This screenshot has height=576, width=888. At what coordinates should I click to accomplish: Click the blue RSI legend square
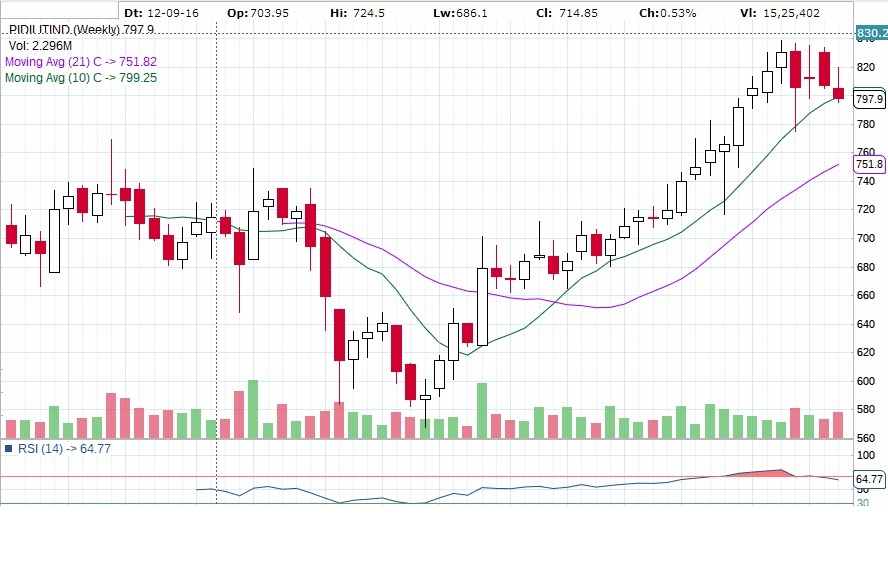click(x=8, y=449)
